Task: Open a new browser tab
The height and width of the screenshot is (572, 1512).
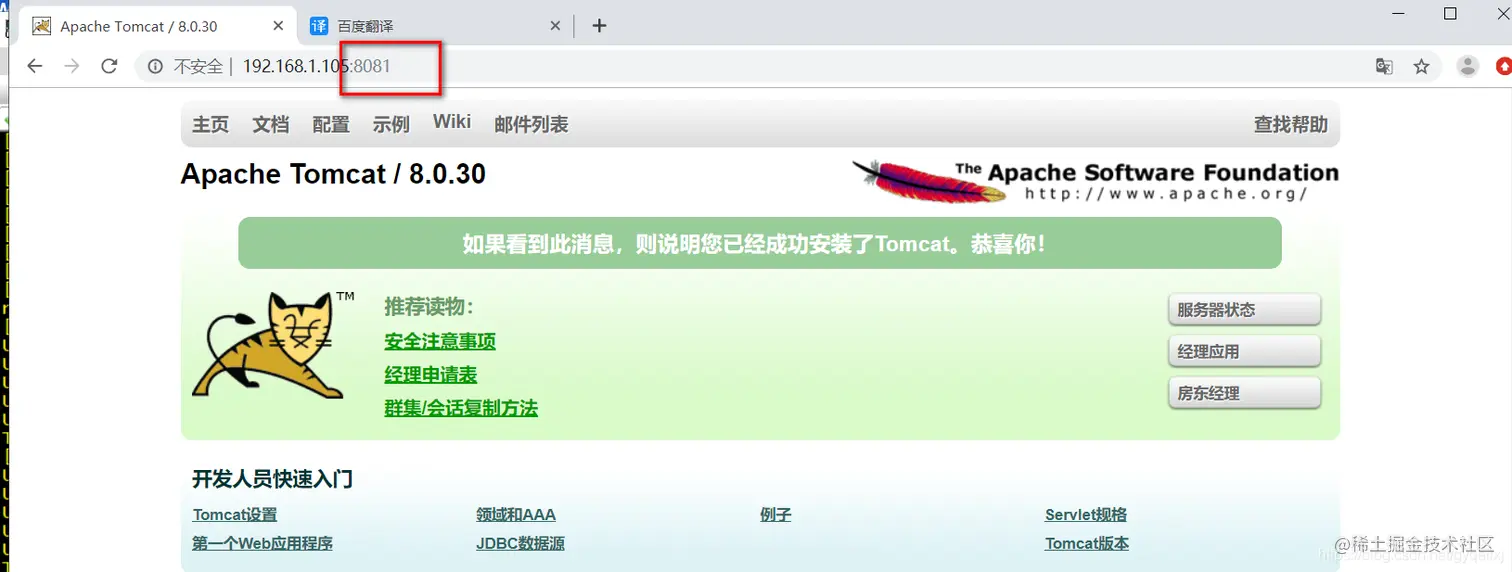Action: [599, 26]
